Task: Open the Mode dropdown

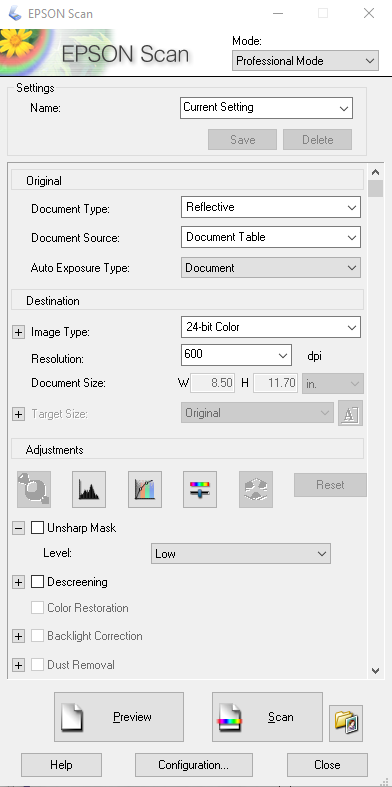Action: click(305, 61)
